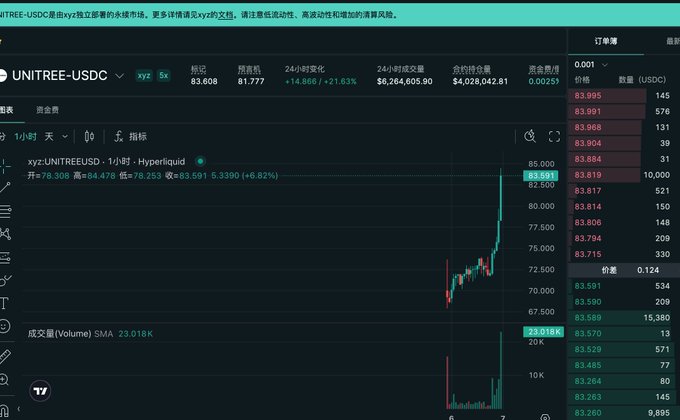Select ask price 83.995 in order book
This screenshot has height=420, width=680.
coord(588,95)
